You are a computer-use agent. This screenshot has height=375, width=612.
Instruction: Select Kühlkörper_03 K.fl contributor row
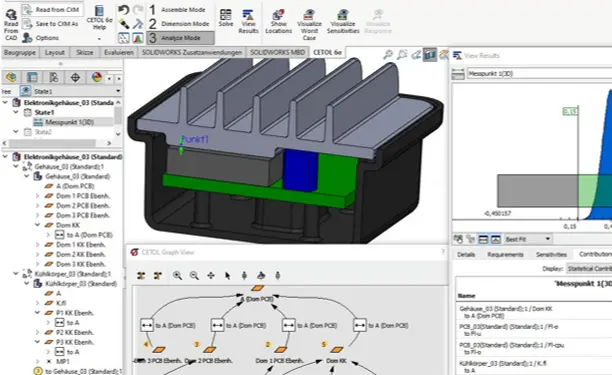click(x=534, y=367)
